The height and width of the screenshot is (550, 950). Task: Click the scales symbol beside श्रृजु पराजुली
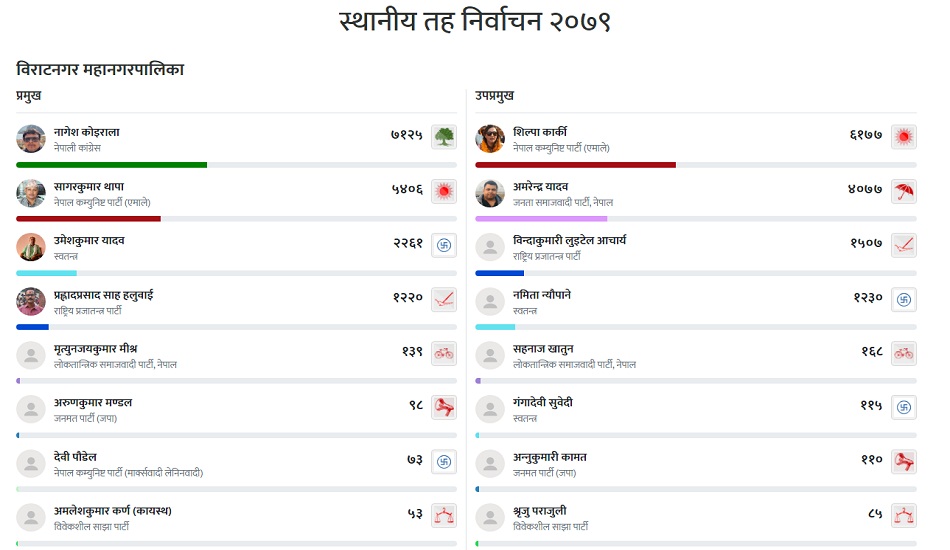pyautogui.click(x=904, y=516)
